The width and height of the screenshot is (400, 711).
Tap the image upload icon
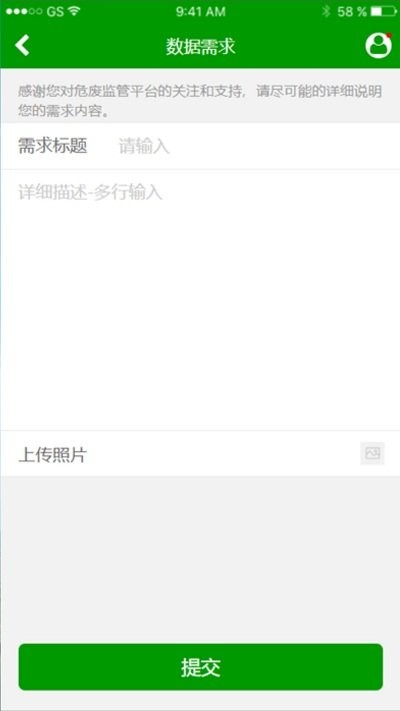point(372,453)
